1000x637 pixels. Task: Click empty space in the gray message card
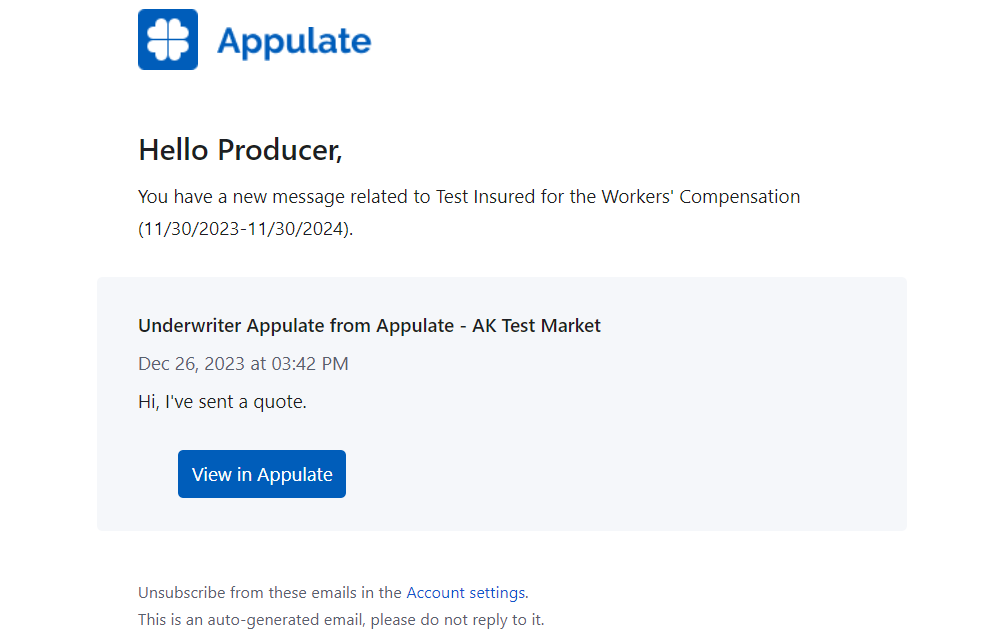(x=700, y=440)
